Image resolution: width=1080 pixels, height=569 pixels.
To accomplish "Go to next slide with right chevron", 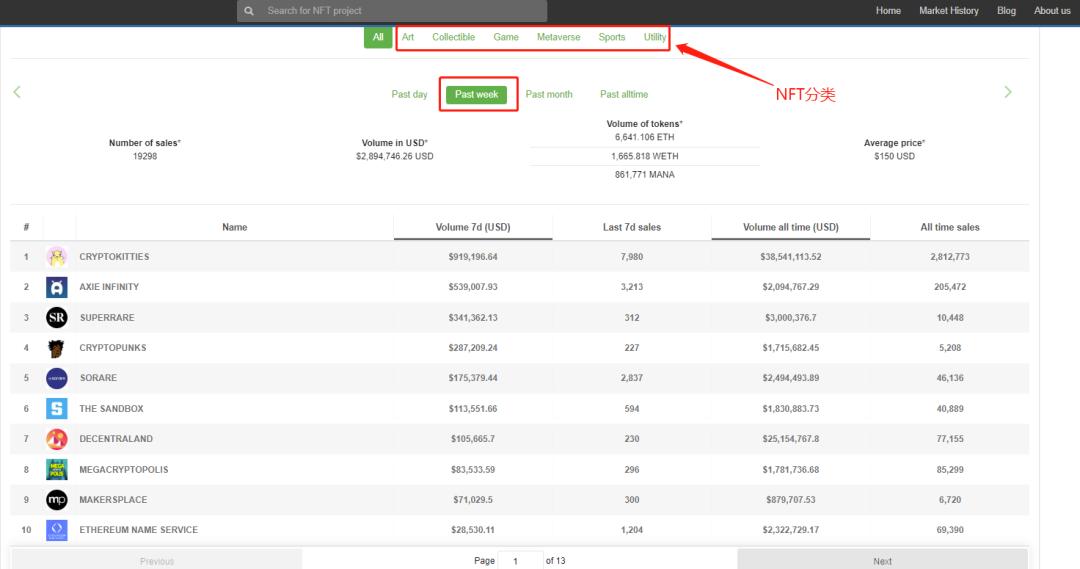I will (1007, 92).
